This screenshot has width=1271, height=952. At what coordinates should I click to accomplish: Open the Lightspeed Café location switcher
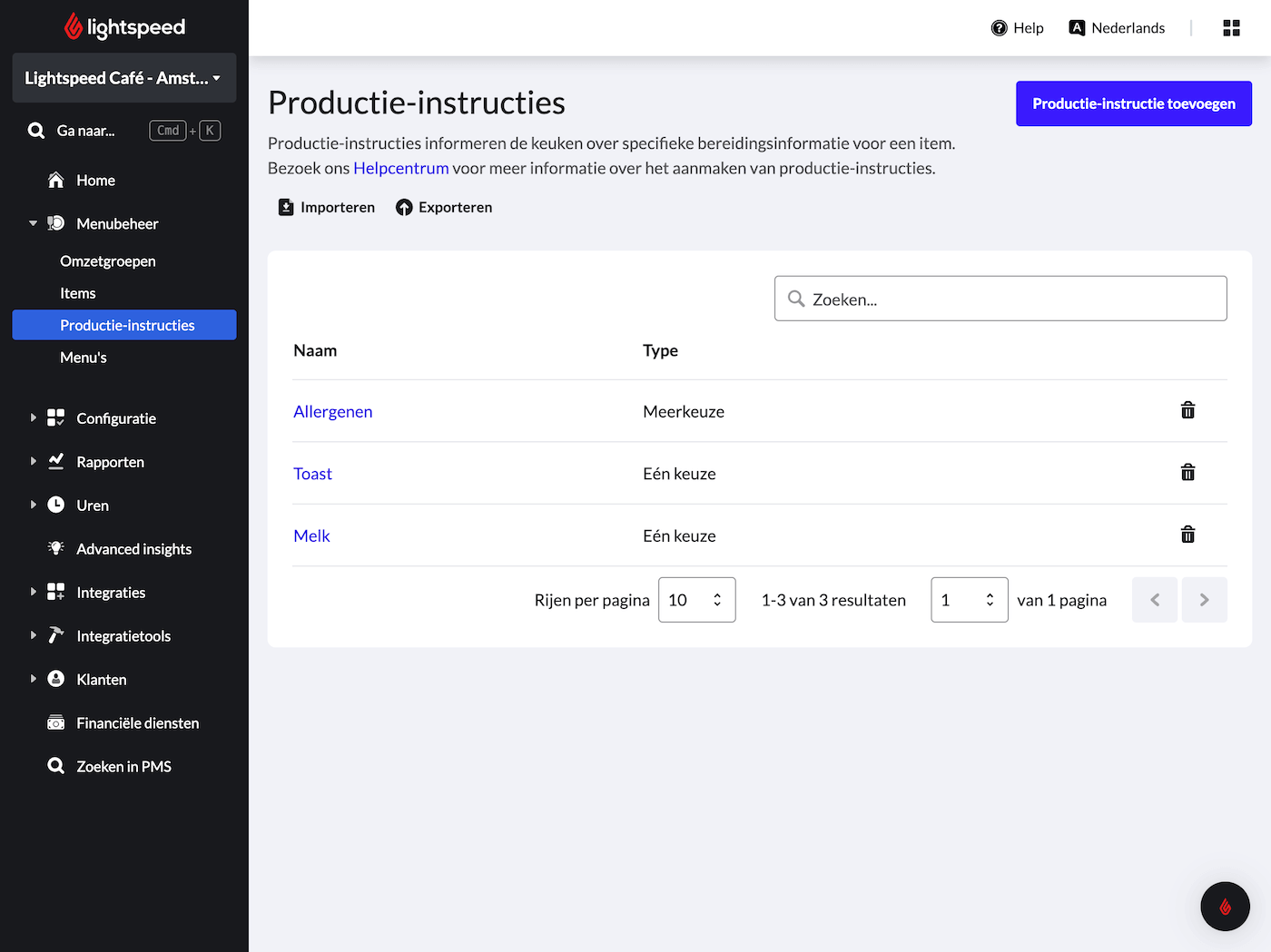coord(124,78)
